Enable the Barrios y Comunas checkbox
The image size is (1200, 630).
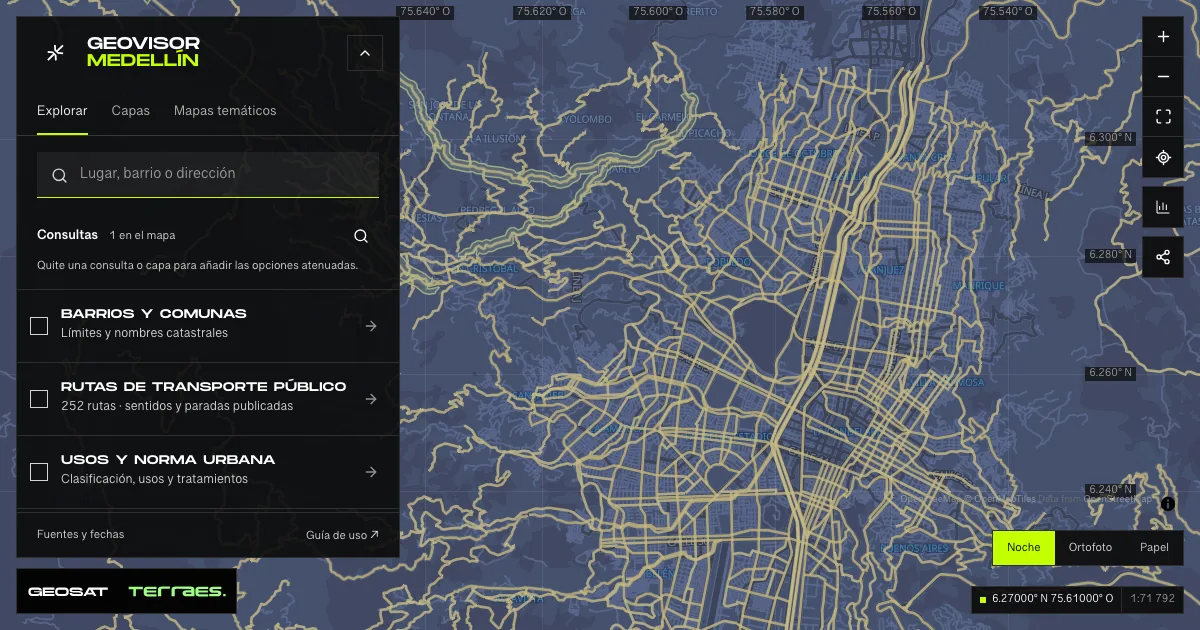pos(39,326)
